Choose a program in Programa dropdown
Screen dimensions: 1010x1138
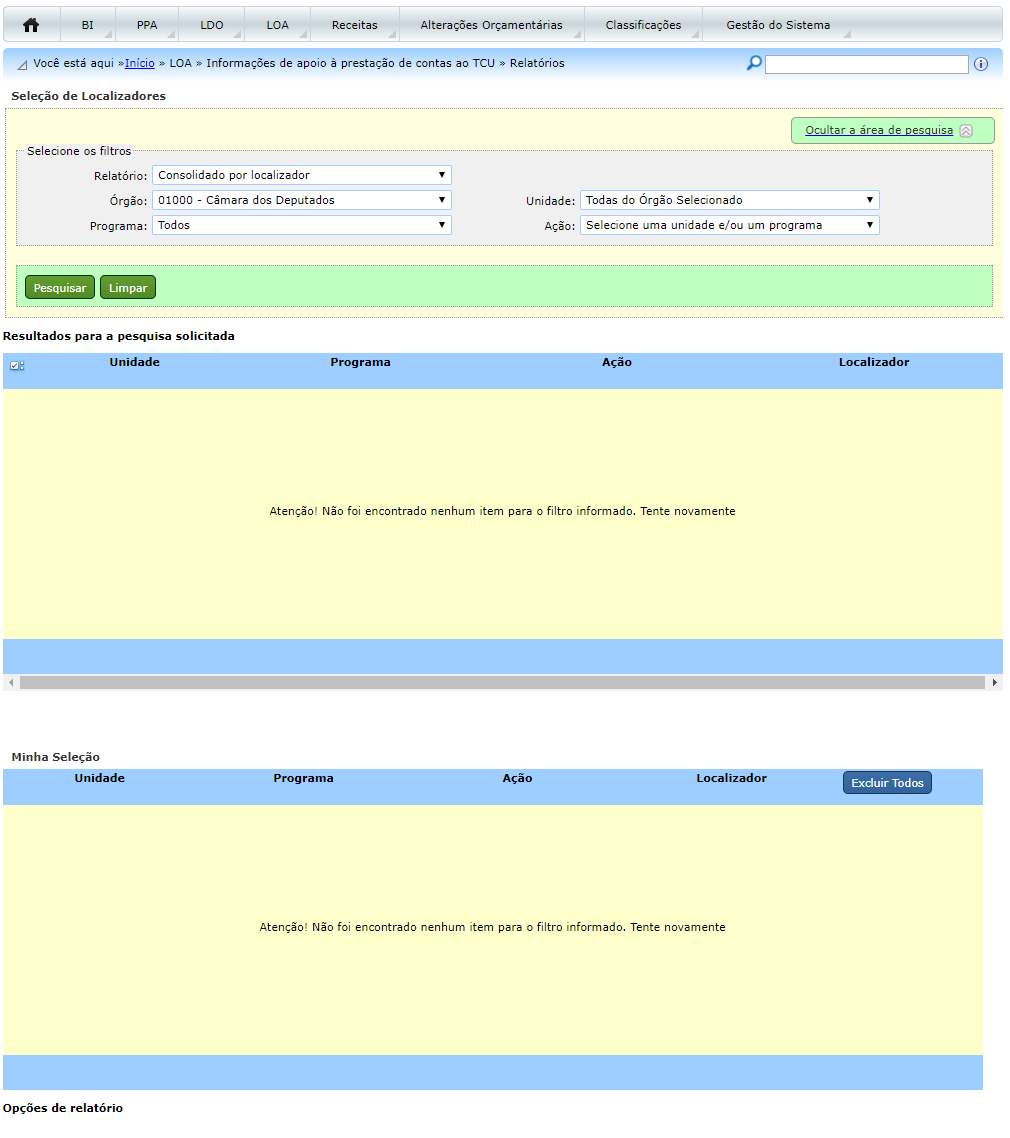(x=301, y=225)
